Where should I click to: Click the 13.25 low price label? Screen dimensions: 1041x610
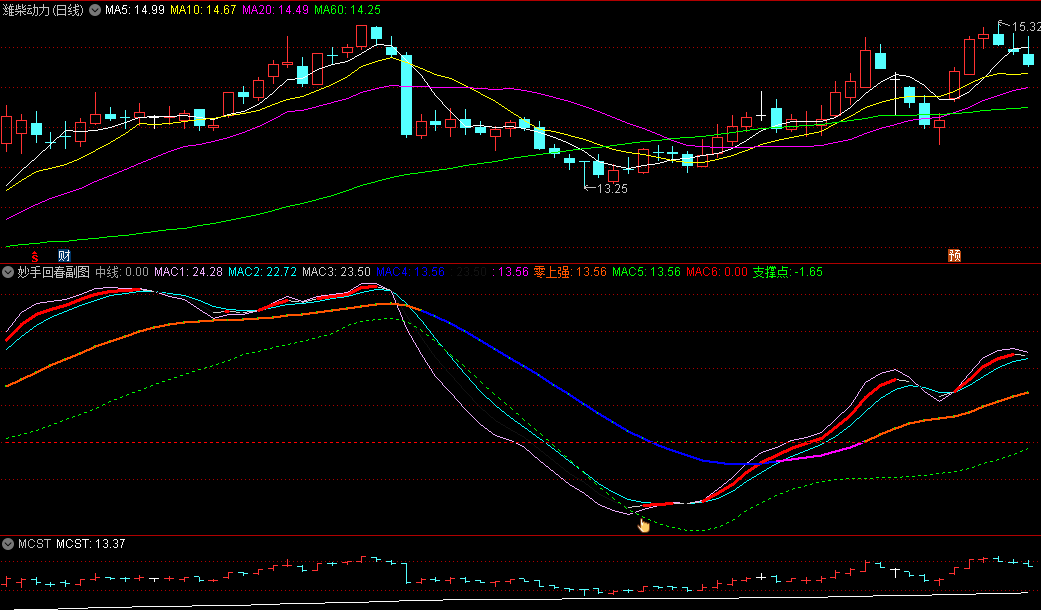click(612, 189)
